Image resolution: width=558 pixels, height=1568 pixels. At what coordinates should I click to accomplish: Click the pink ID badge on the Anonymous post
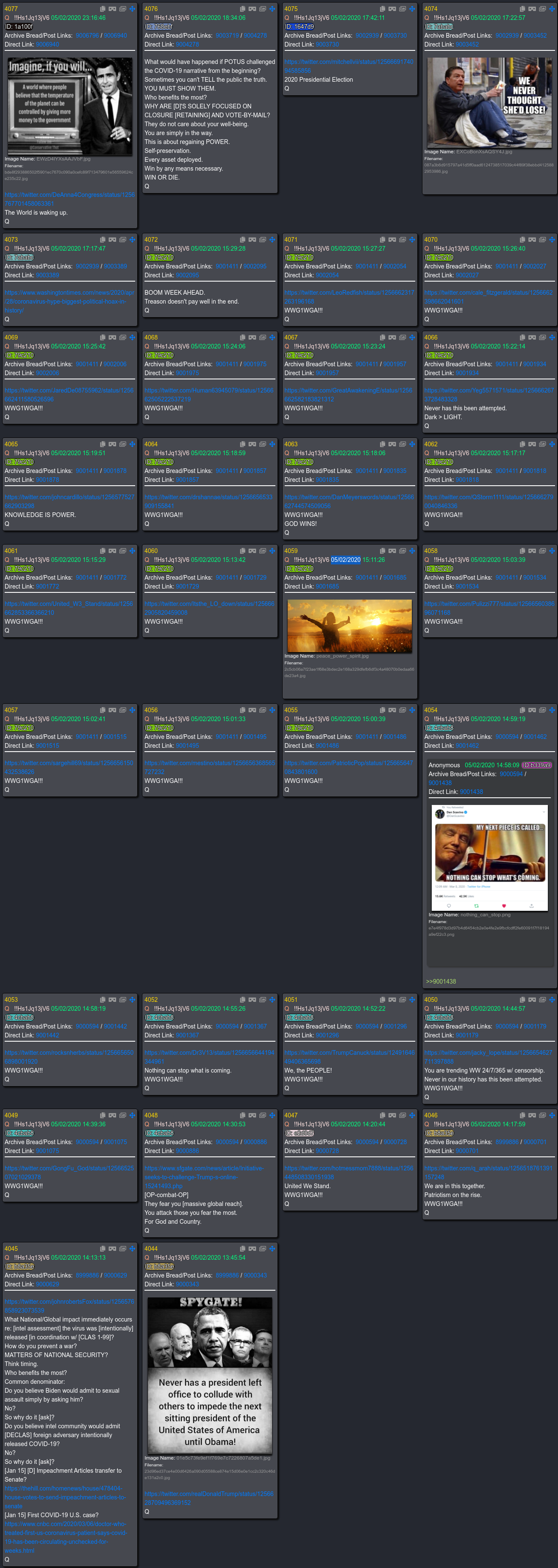[537, 766]
